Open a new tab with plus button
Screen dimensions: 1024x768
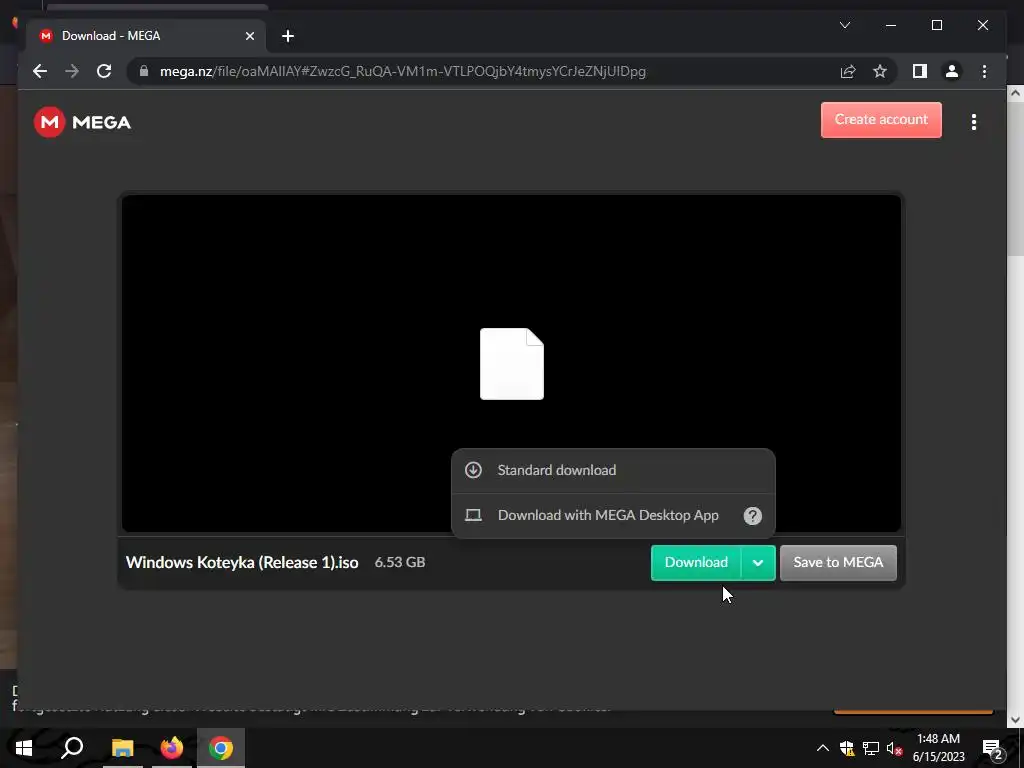(288, 36)
